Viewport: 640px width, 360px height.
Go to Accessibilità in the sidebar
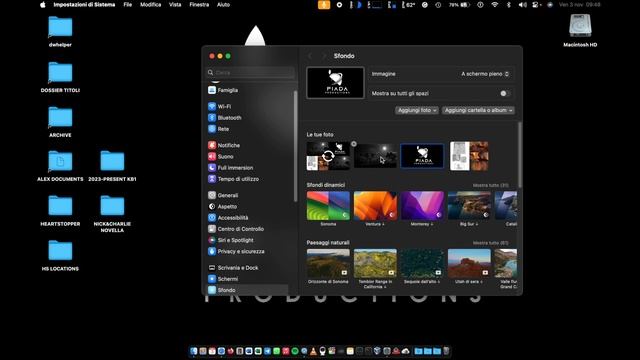(228, 218)
